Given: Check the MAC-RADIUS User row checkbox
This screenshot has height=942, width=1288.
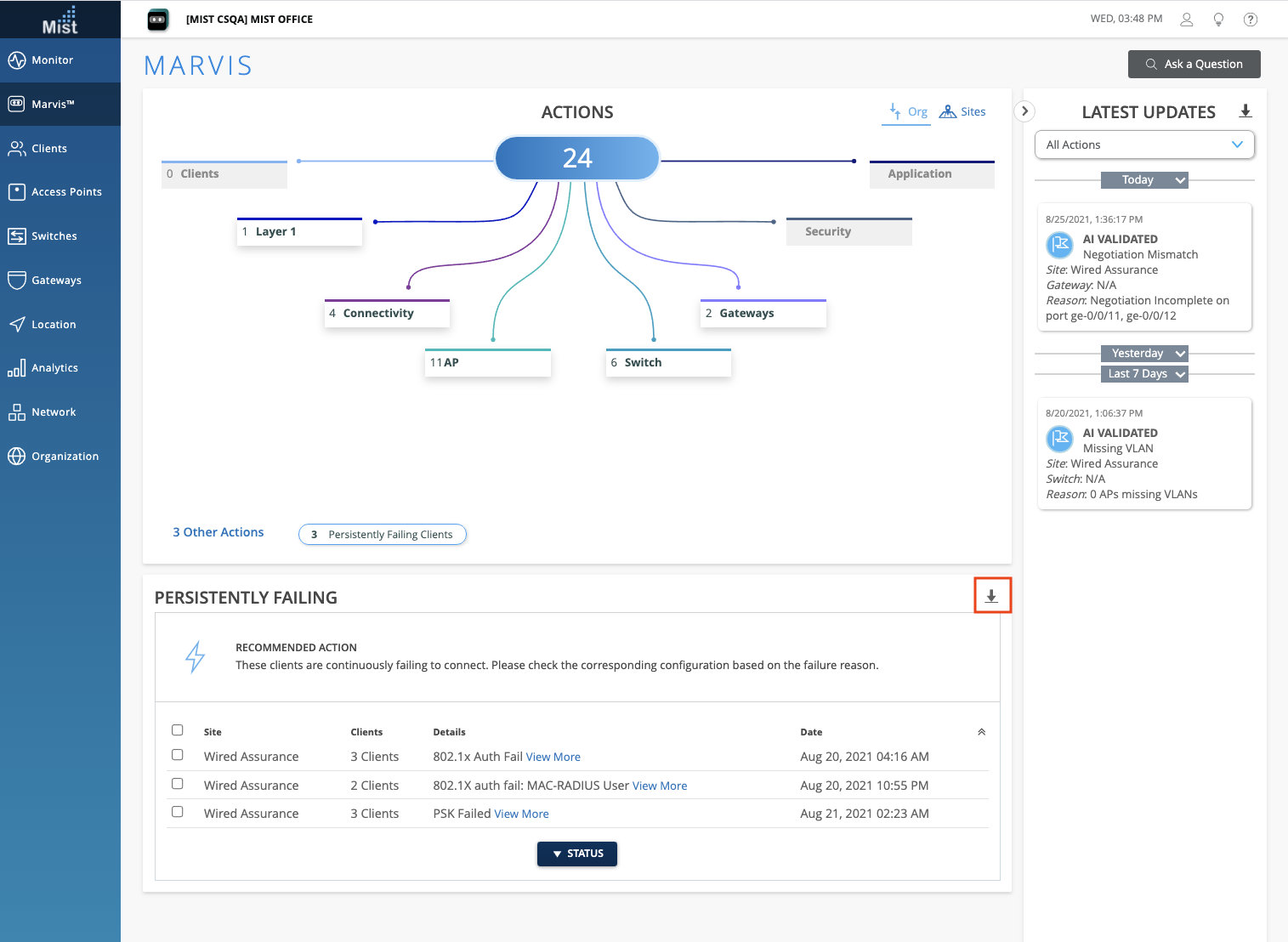Looking at the screenshot, I should coord(178,784).
